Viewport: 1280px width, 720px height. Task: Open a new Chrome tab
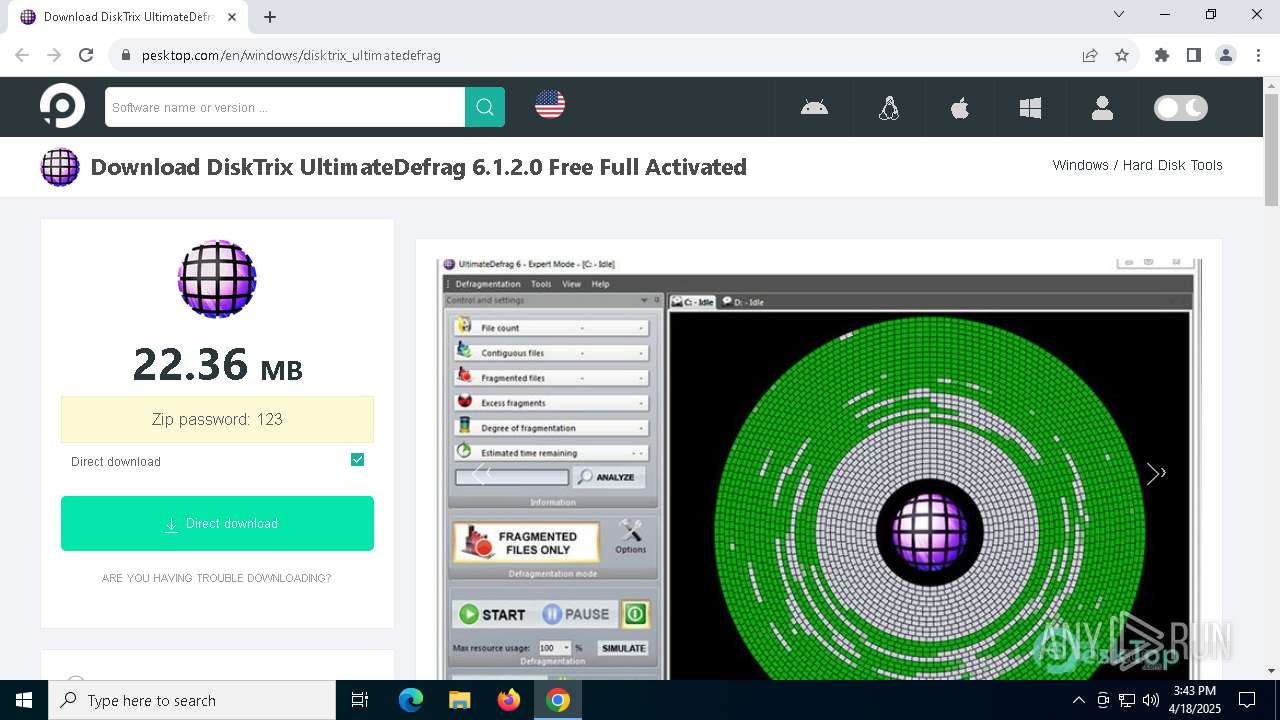[270, 16]
